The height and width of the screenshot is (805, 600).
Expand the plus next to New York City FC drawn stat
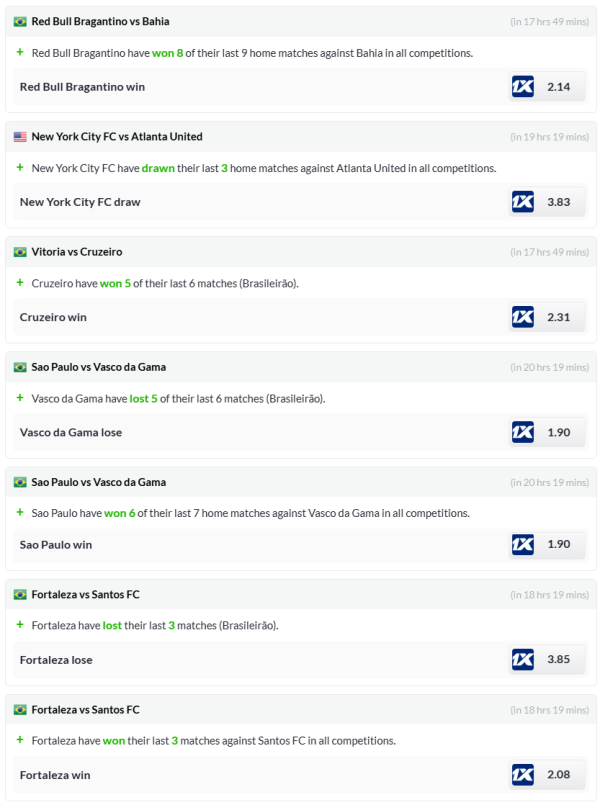tap(20, 168)
